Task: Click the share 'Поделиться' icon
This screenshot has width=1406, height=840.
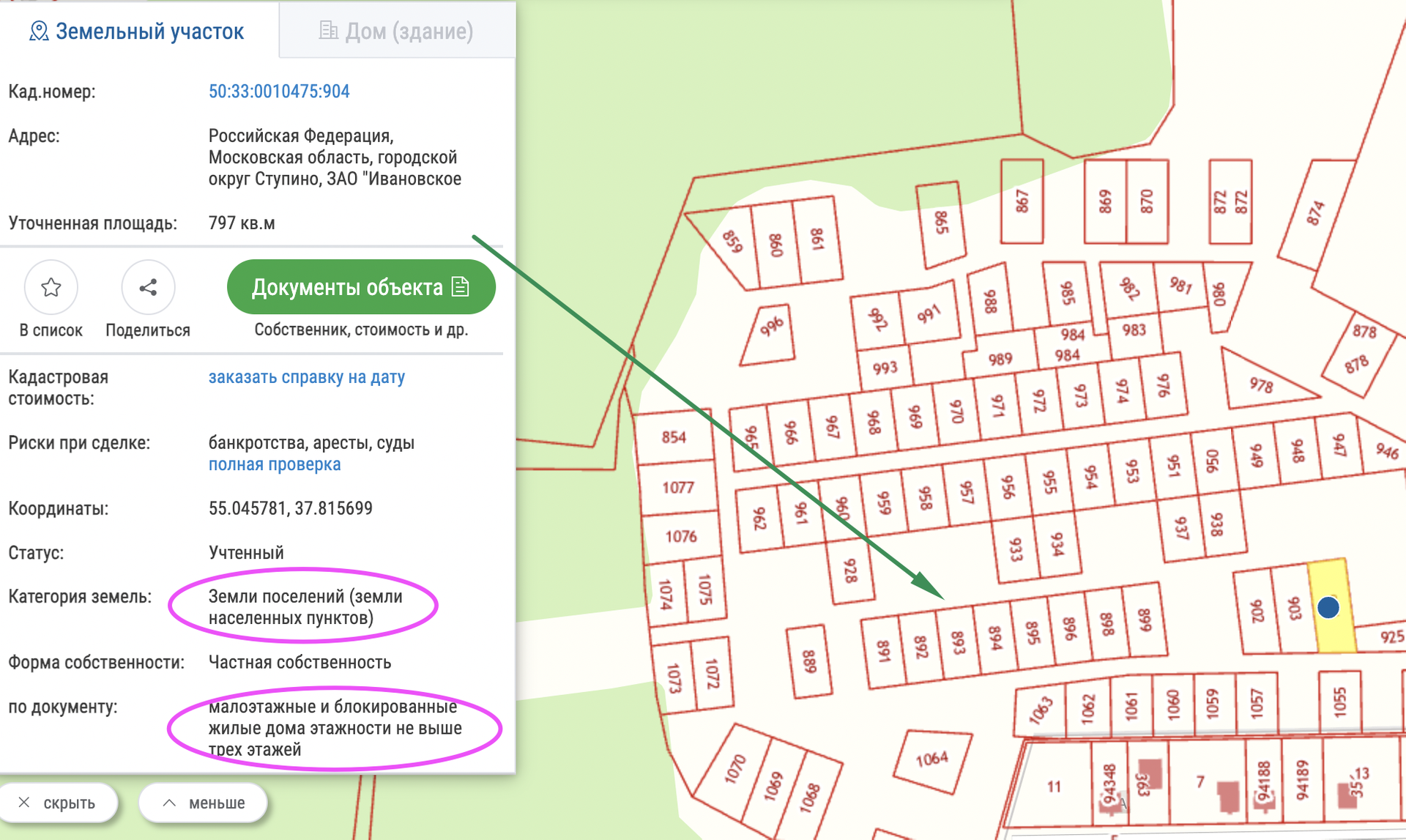Action: point(148,287)
